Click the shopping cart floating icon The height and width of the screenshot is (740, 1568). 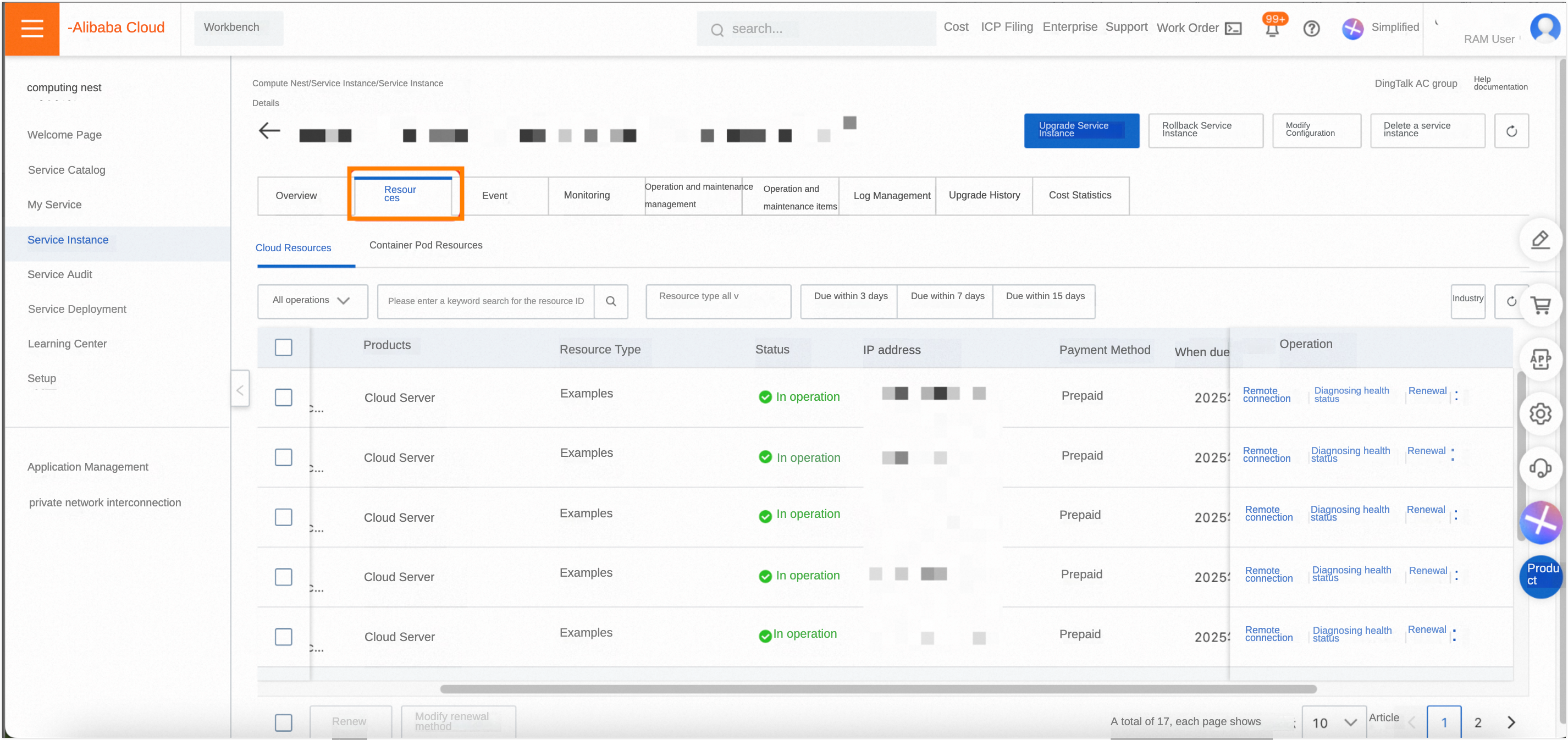pos(1540,305)
